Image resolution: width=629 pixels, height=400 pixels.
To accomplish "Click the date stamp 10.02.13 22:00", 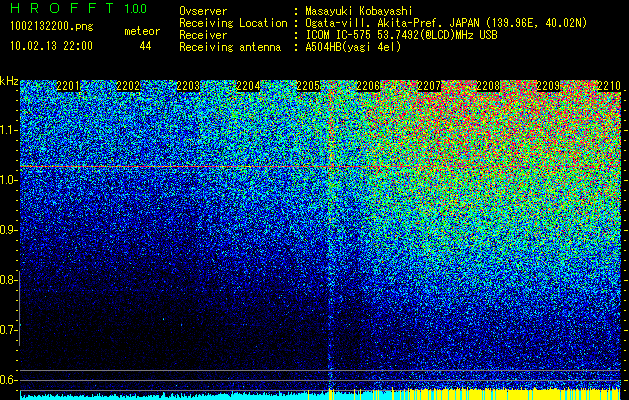I will [x=51, y=46].
